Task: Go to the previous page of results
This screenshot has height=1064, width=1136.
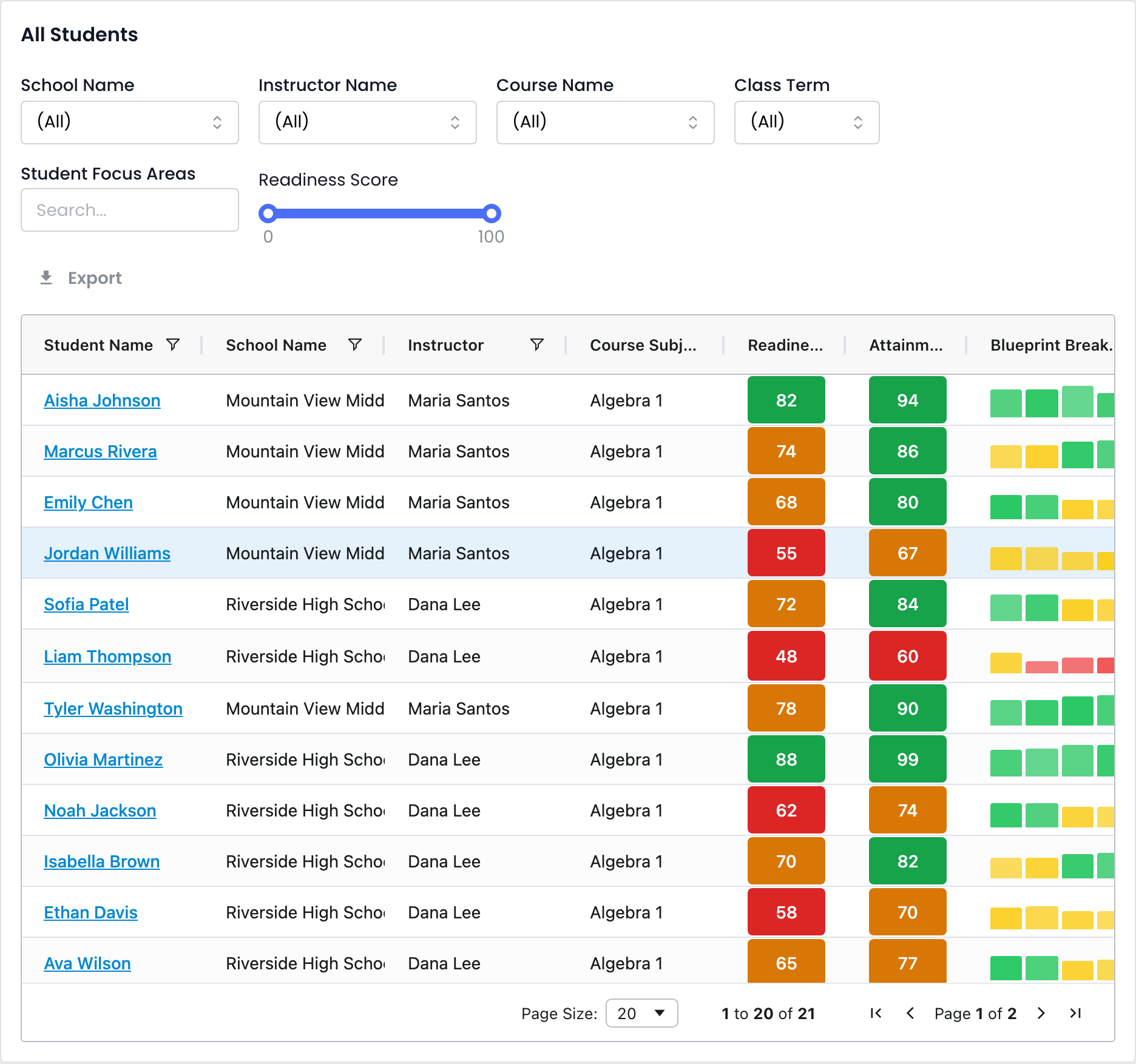Action: [910, 1013]
